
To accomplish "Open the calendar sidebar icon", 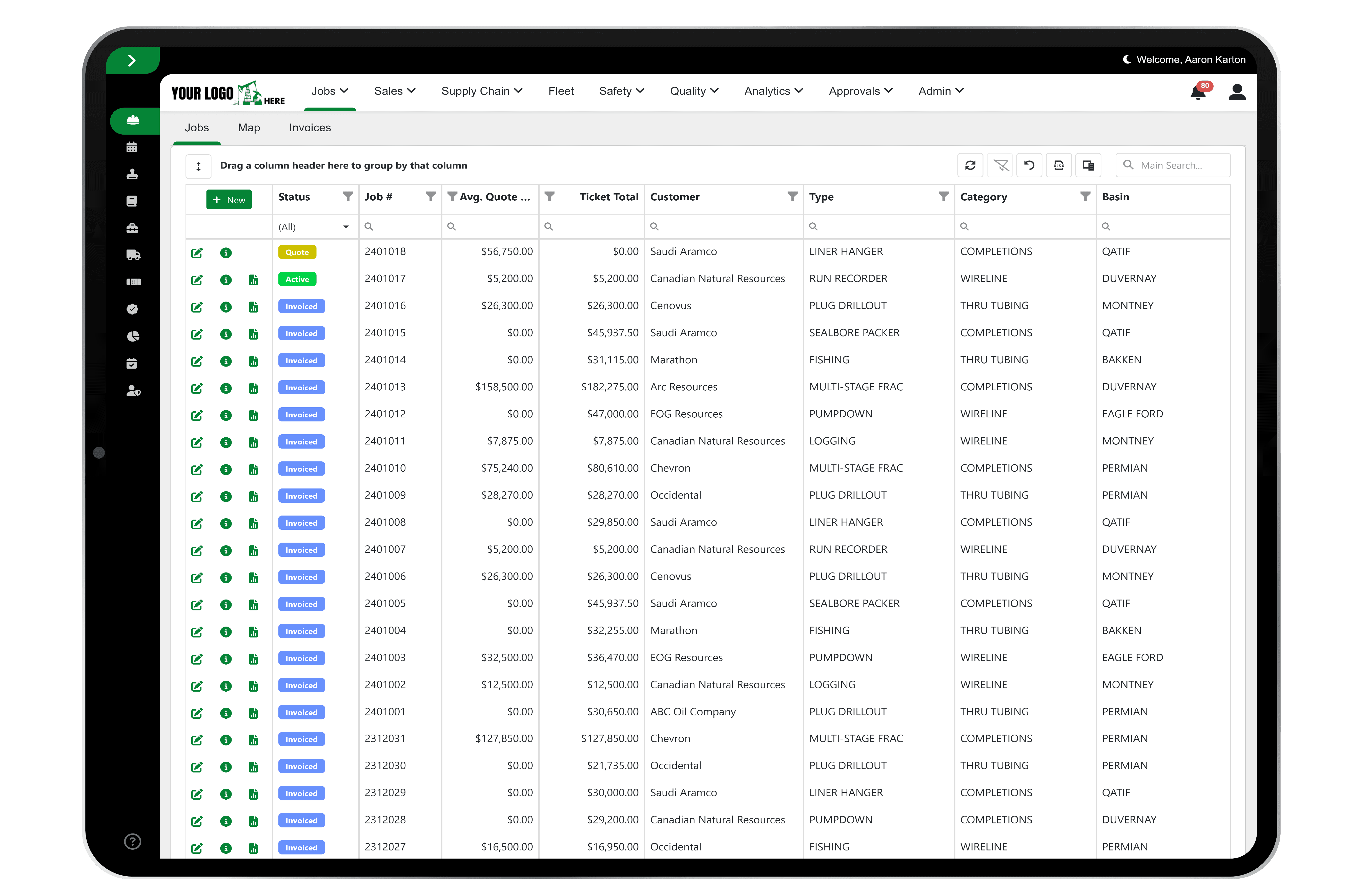I will (132, 147).
